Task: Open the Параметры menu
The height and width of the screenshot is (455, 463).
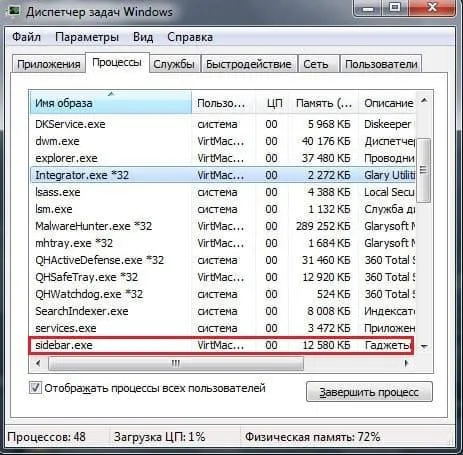Action: (x=87, y=37)
